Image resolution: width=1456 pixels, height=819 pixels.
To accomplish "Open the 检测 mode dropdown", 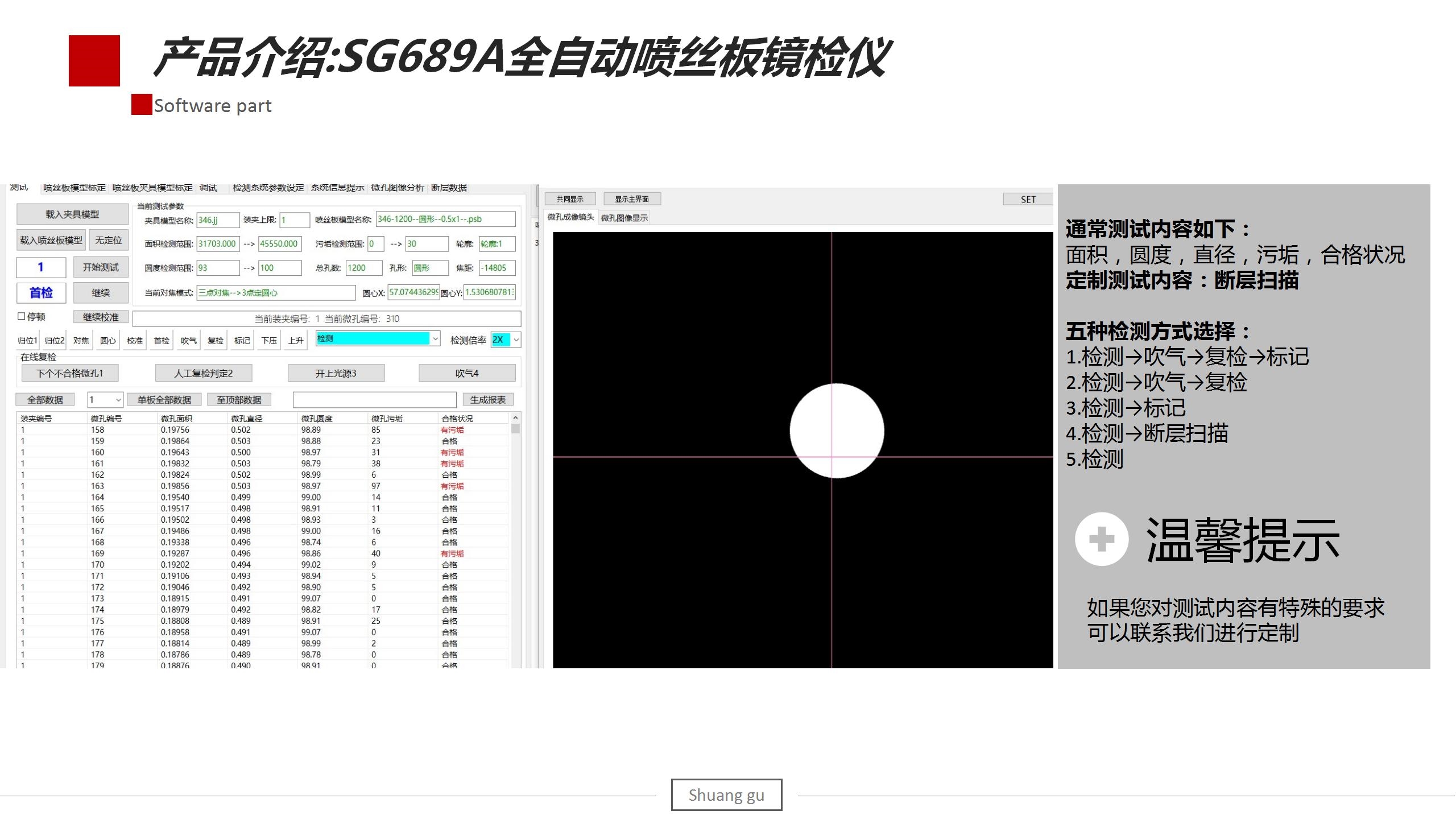I will pyautogui.click(x=435, y=339).
